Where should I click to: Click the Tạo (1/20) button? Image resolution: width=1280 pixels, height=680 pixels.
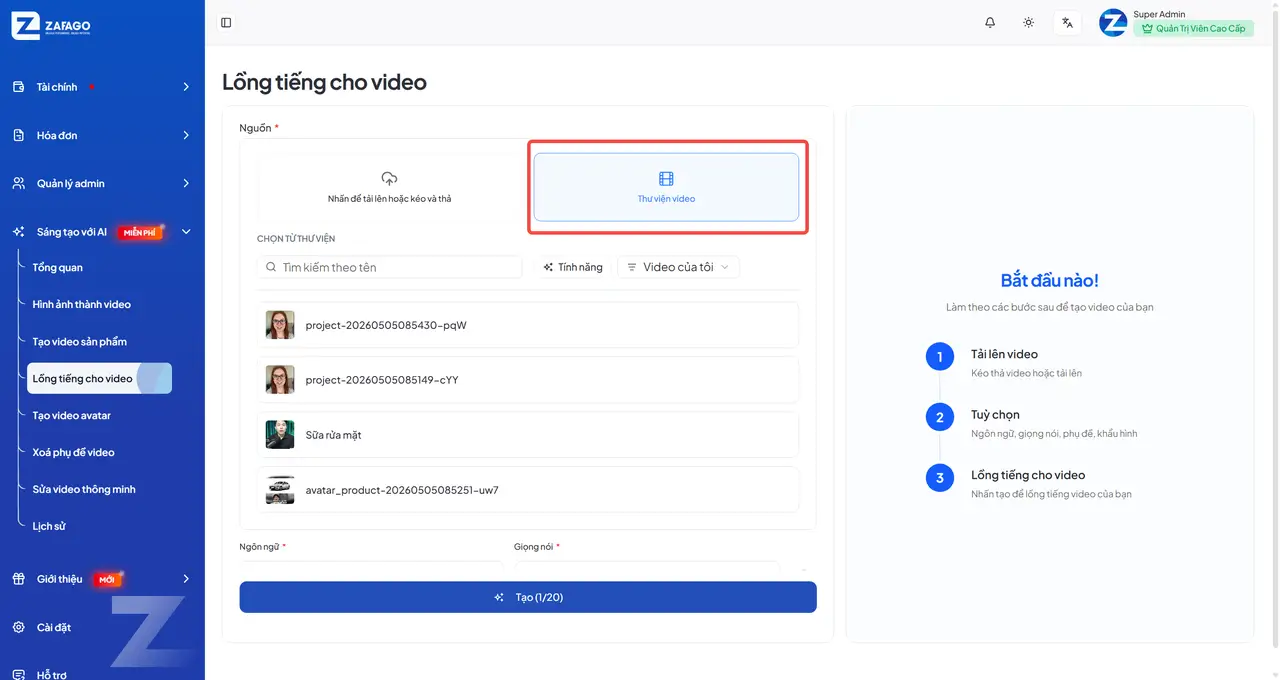(528, 597)
